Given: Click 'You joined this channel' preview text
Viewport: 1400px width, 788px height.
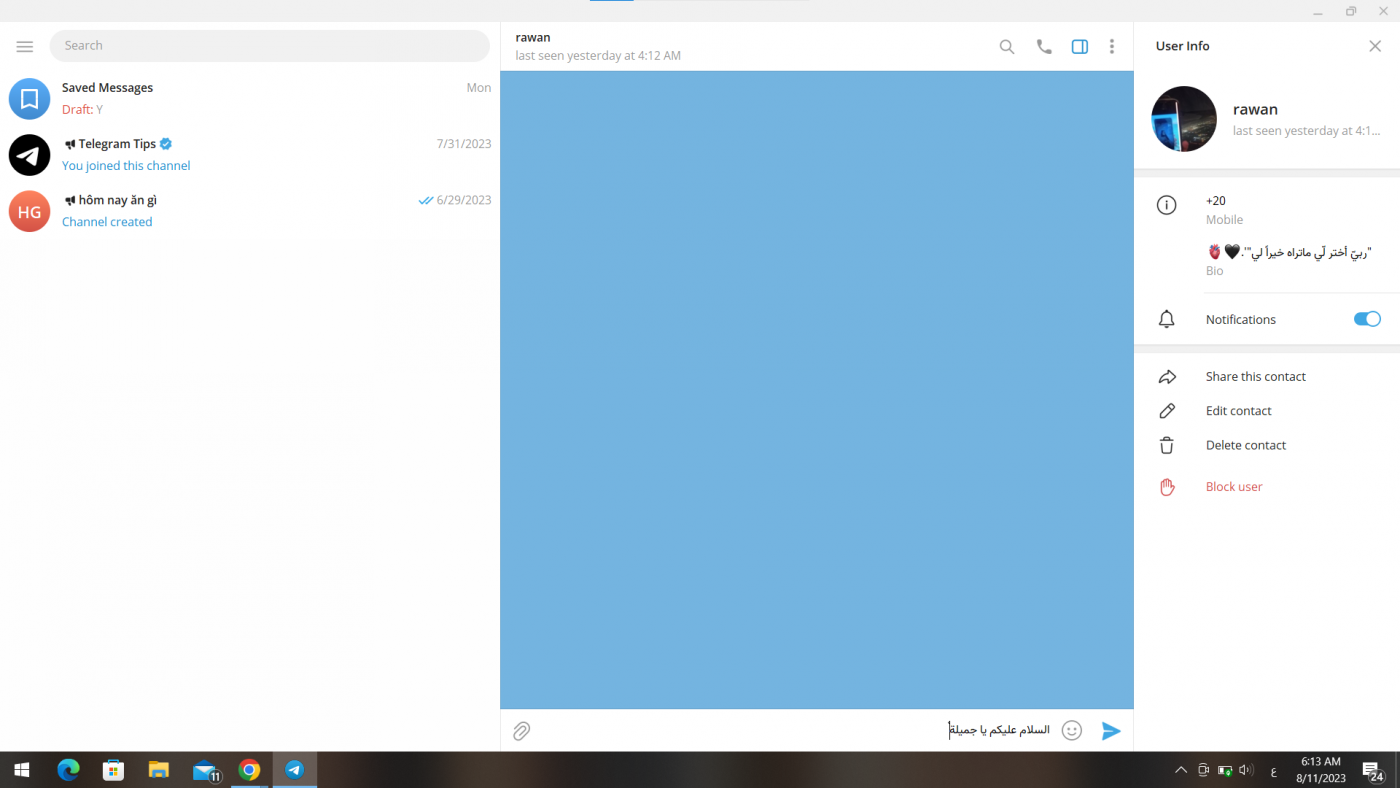Looking at the screenshot, I should tap(126, 166).
